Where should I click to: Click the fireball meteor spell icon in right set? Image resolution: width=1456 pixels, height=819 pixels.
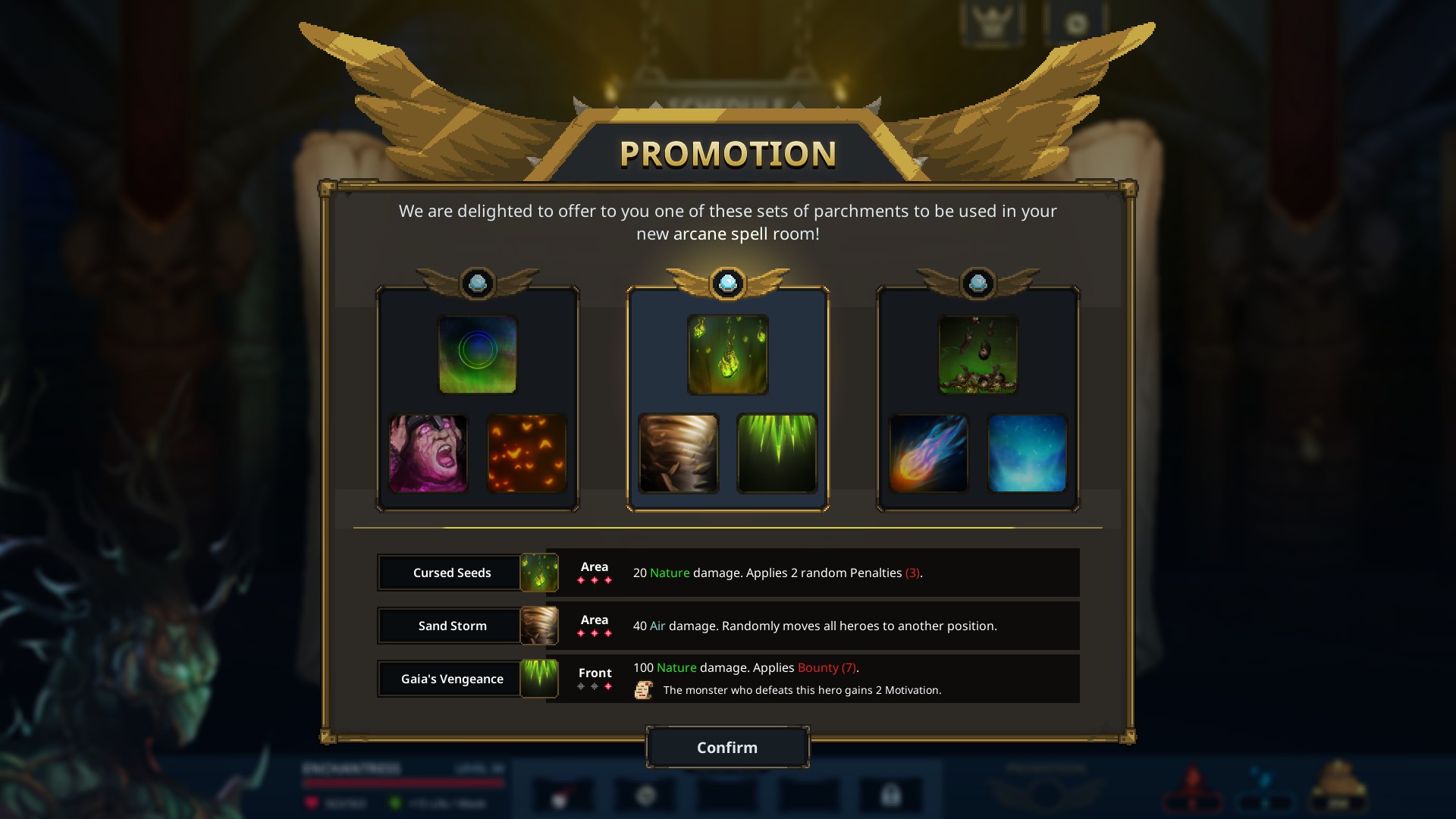(928, 453)
